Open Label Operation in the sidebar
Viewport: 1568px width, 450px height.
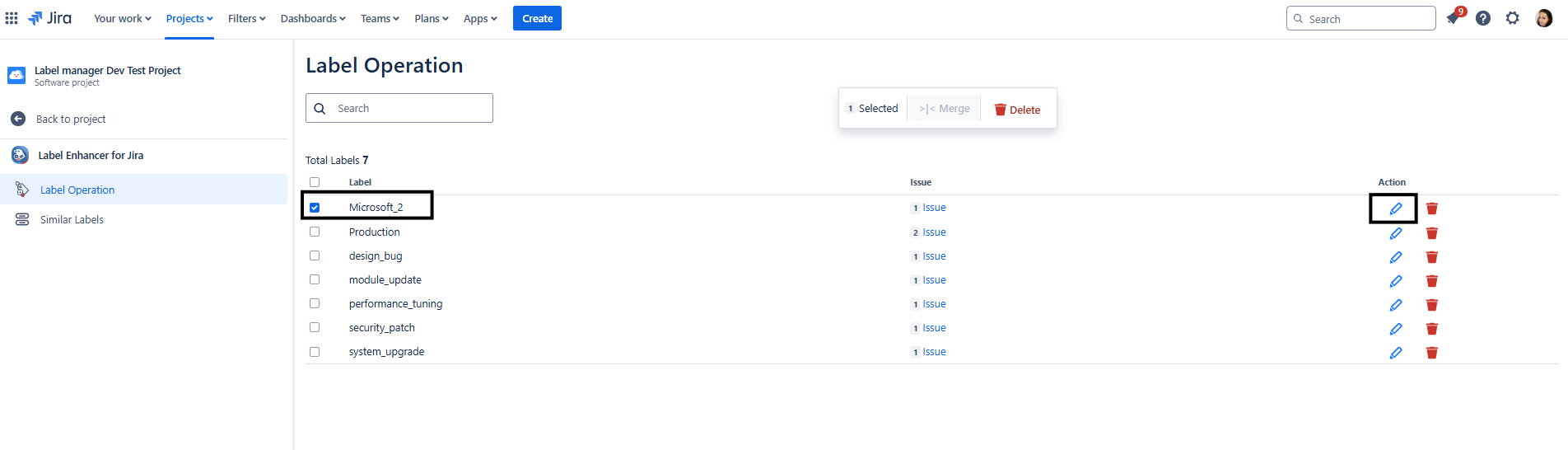click(144, 190)
